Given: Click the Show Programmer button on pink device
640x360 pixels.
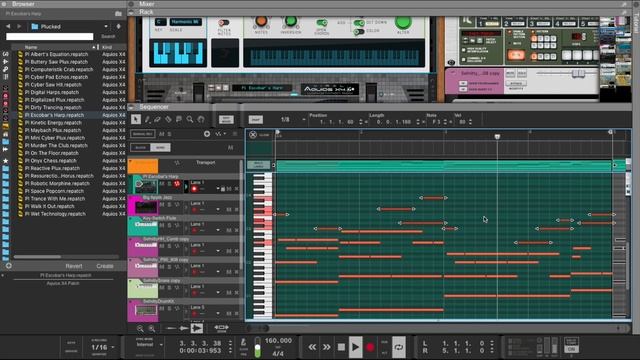Looking at the screenshot, I should tap(463, 83).
